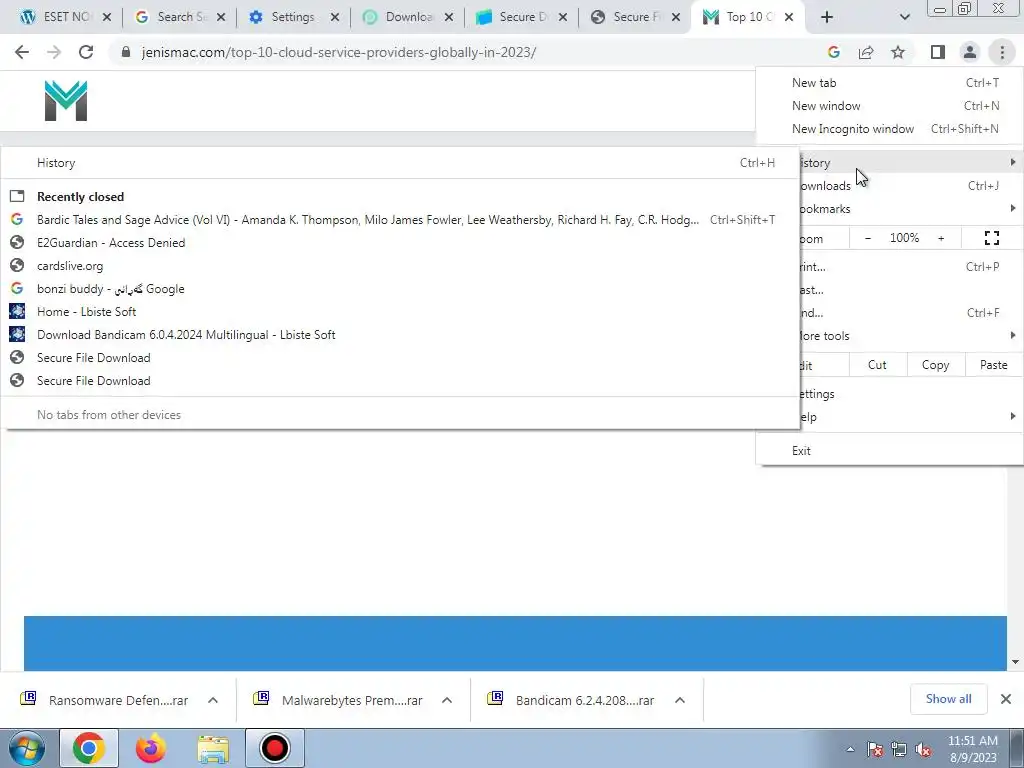Click Show all downloads
The image size is (1024, 768).
click(x=948, y=699)
